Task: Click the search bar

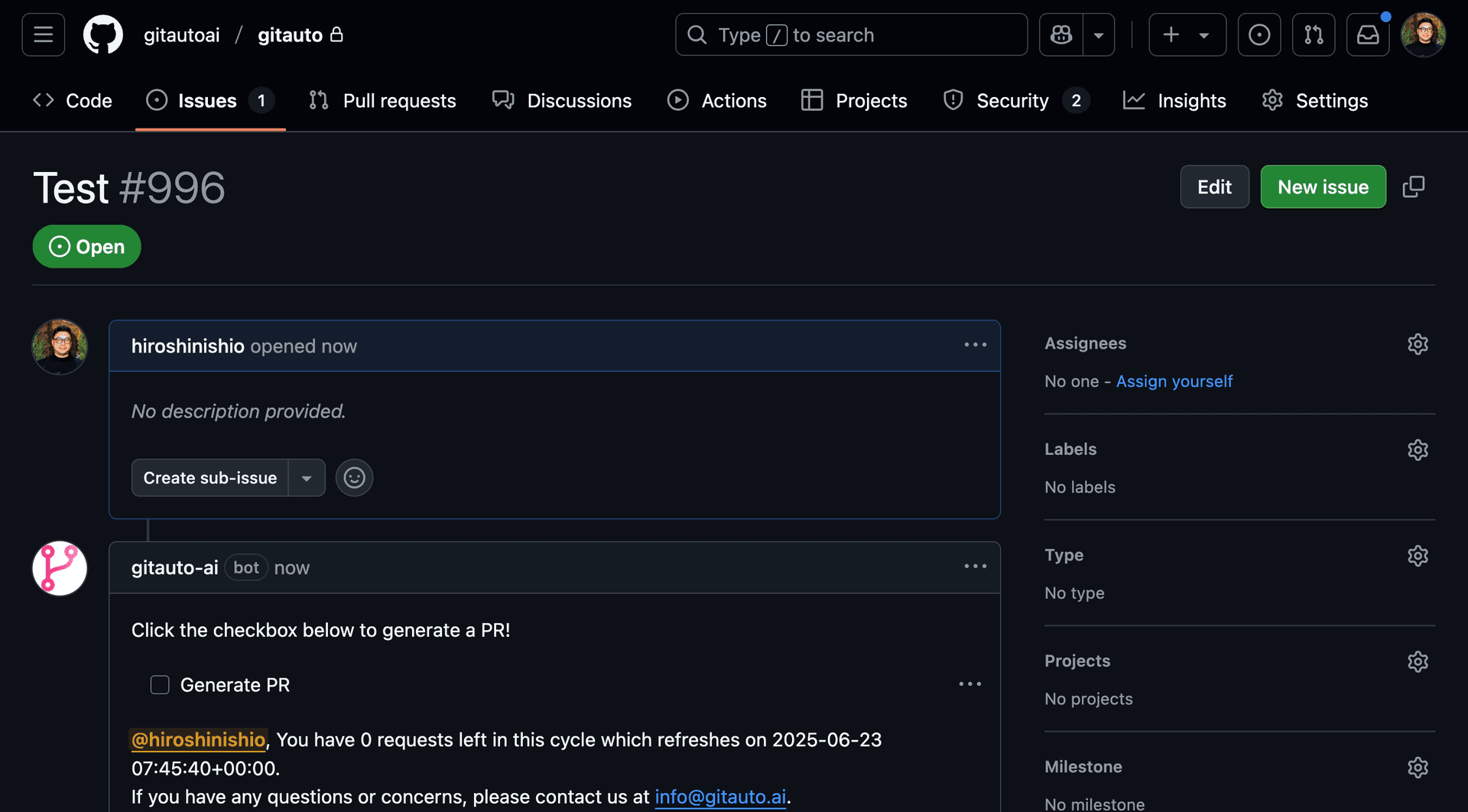Action: coord(851,34)
